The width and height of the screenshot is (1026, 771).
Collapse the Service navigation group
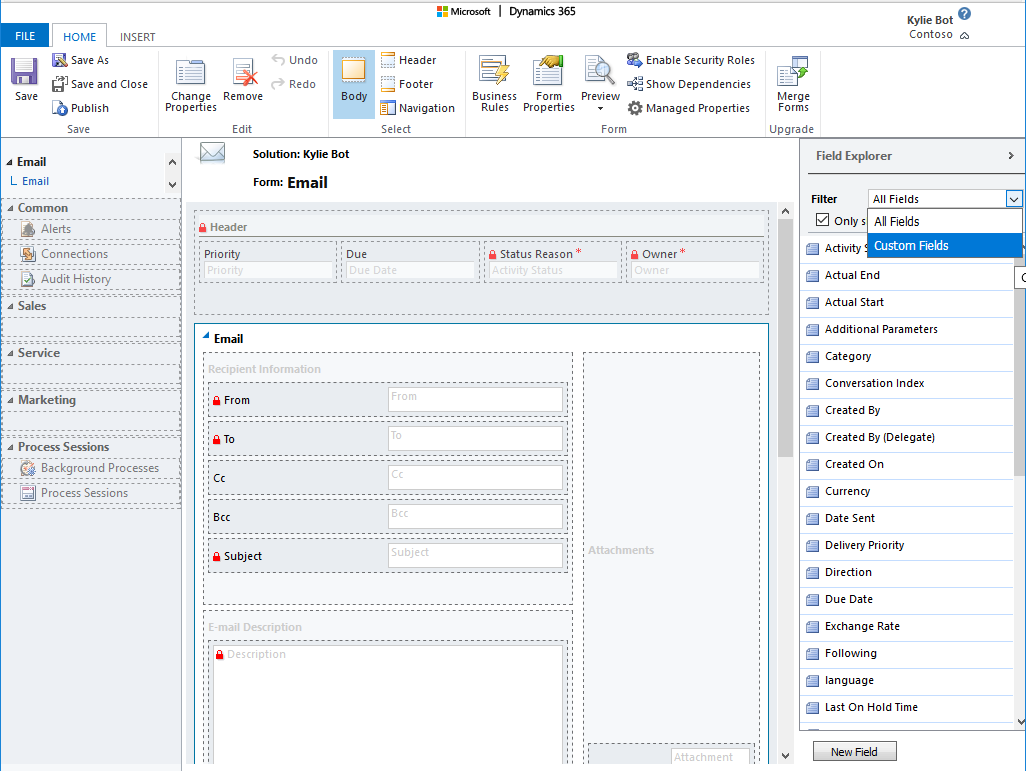coord(10,353)
